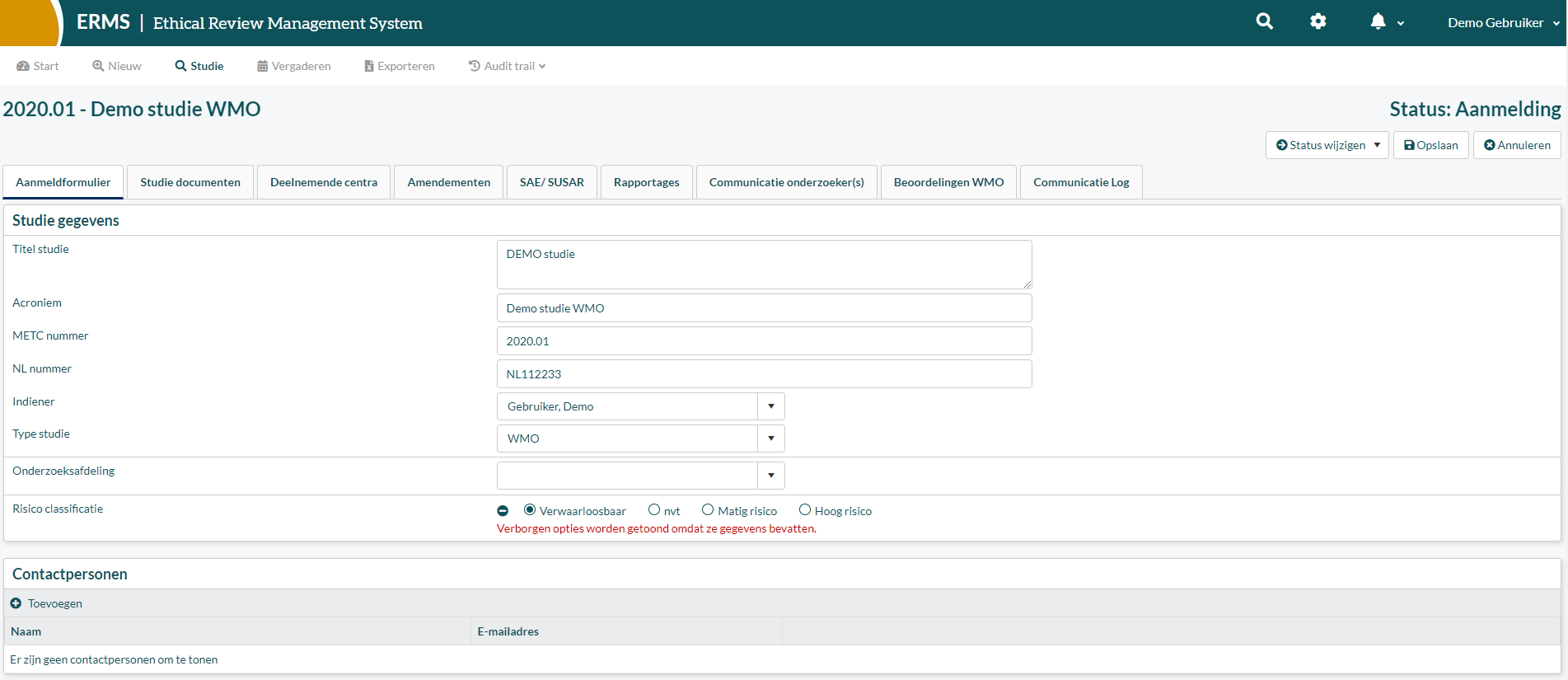Click the 'Verborgen opties worden getoond' red message
This screenshot has height=680, width=1568.
[x=657, y=528]
